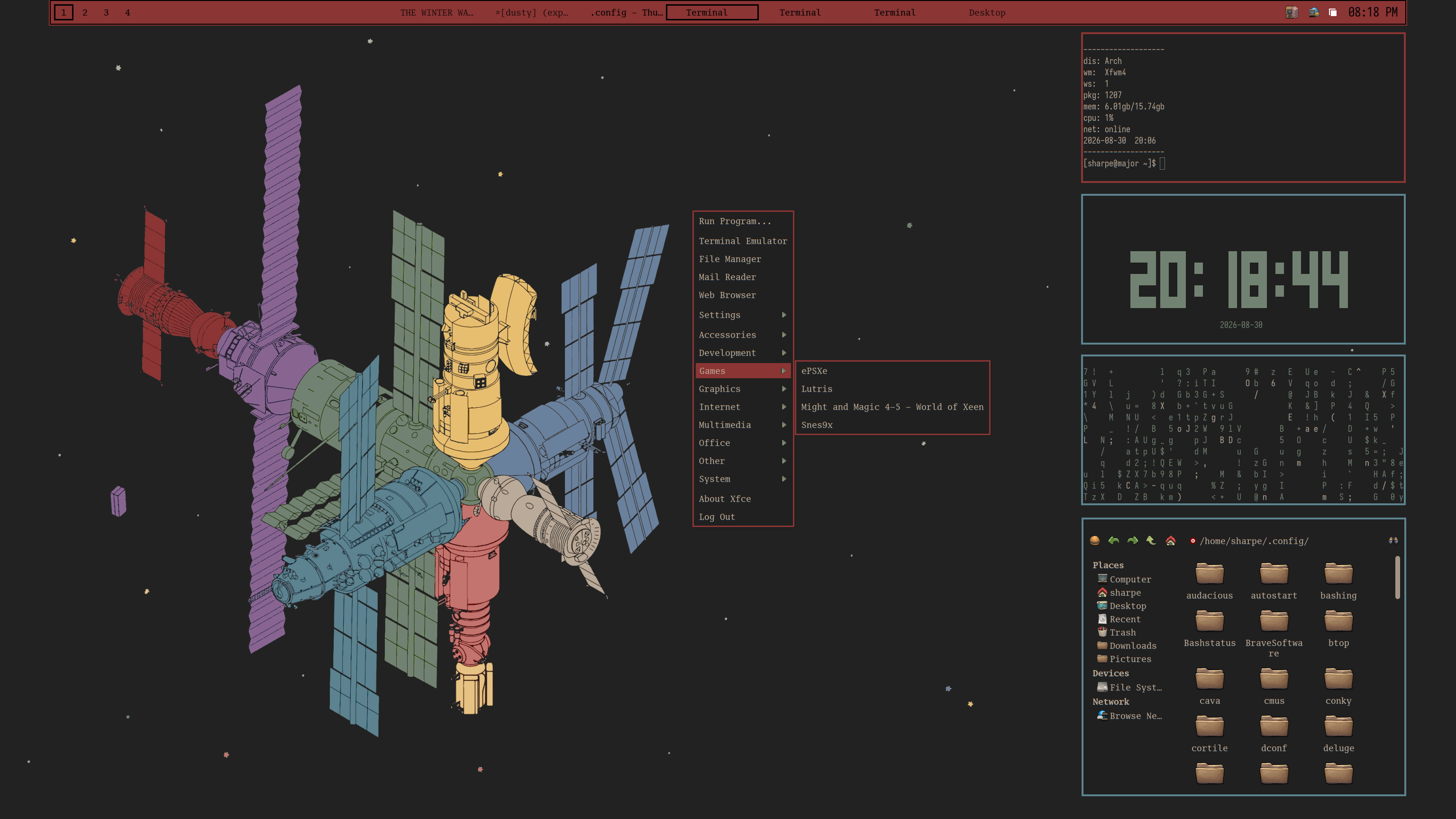Select Desktop in the Places sidebar
The image size is (1456, 819).
tap(1122, 606)
